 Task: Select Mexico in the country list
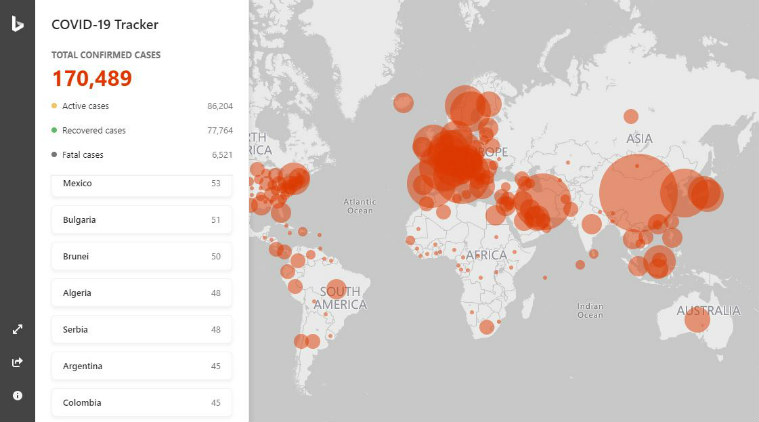click(141, 184)
